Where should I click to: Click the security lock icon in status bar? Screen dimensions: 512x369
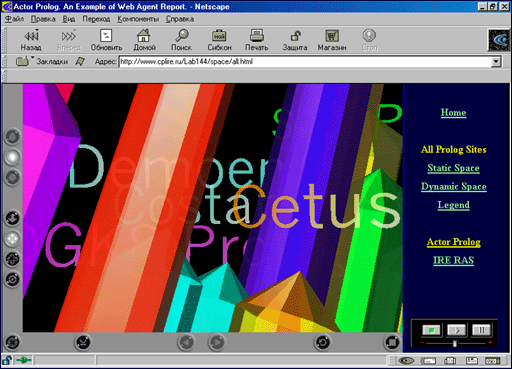(7, 360)
